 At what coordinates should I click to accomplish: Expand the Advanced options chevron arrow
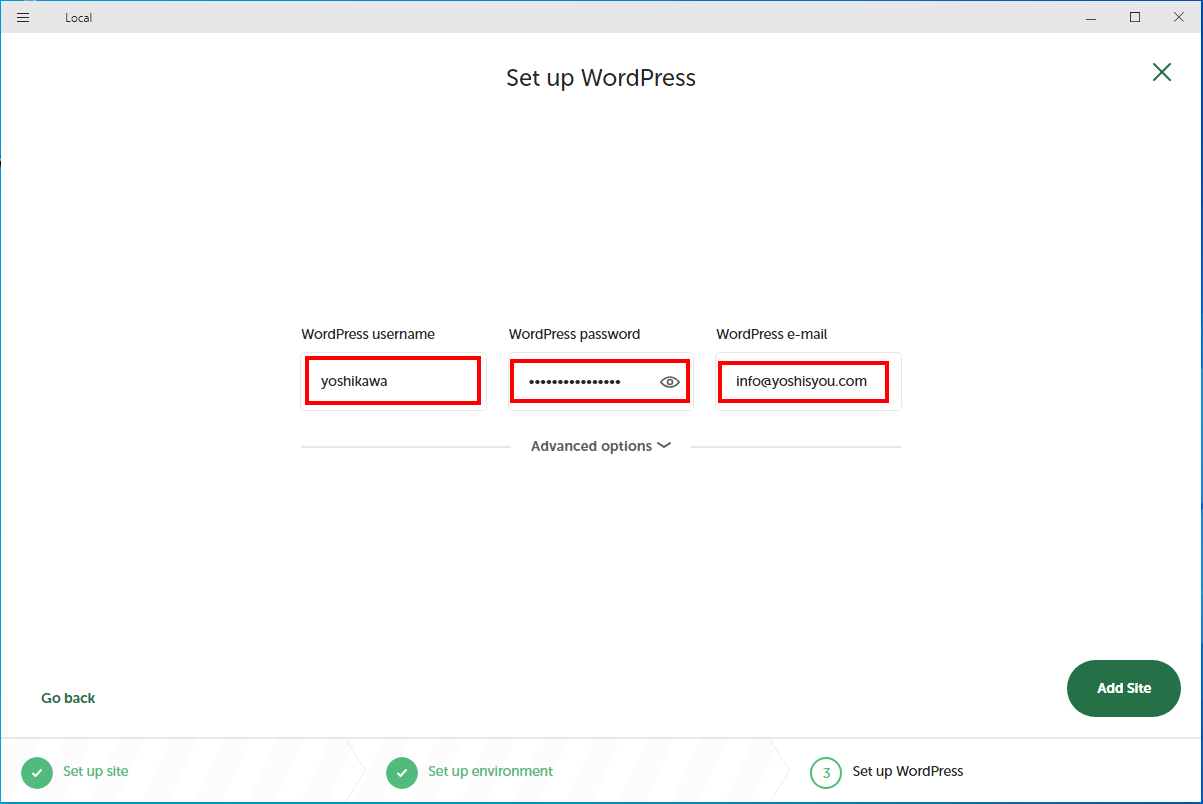click(664, 446)
